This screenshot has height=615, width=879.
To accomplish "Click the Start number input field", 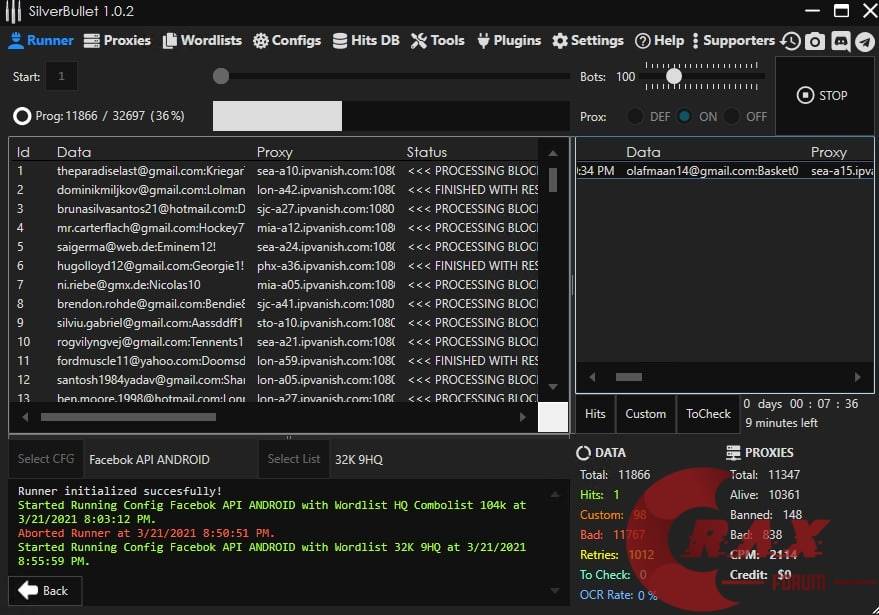I will 61,76.
